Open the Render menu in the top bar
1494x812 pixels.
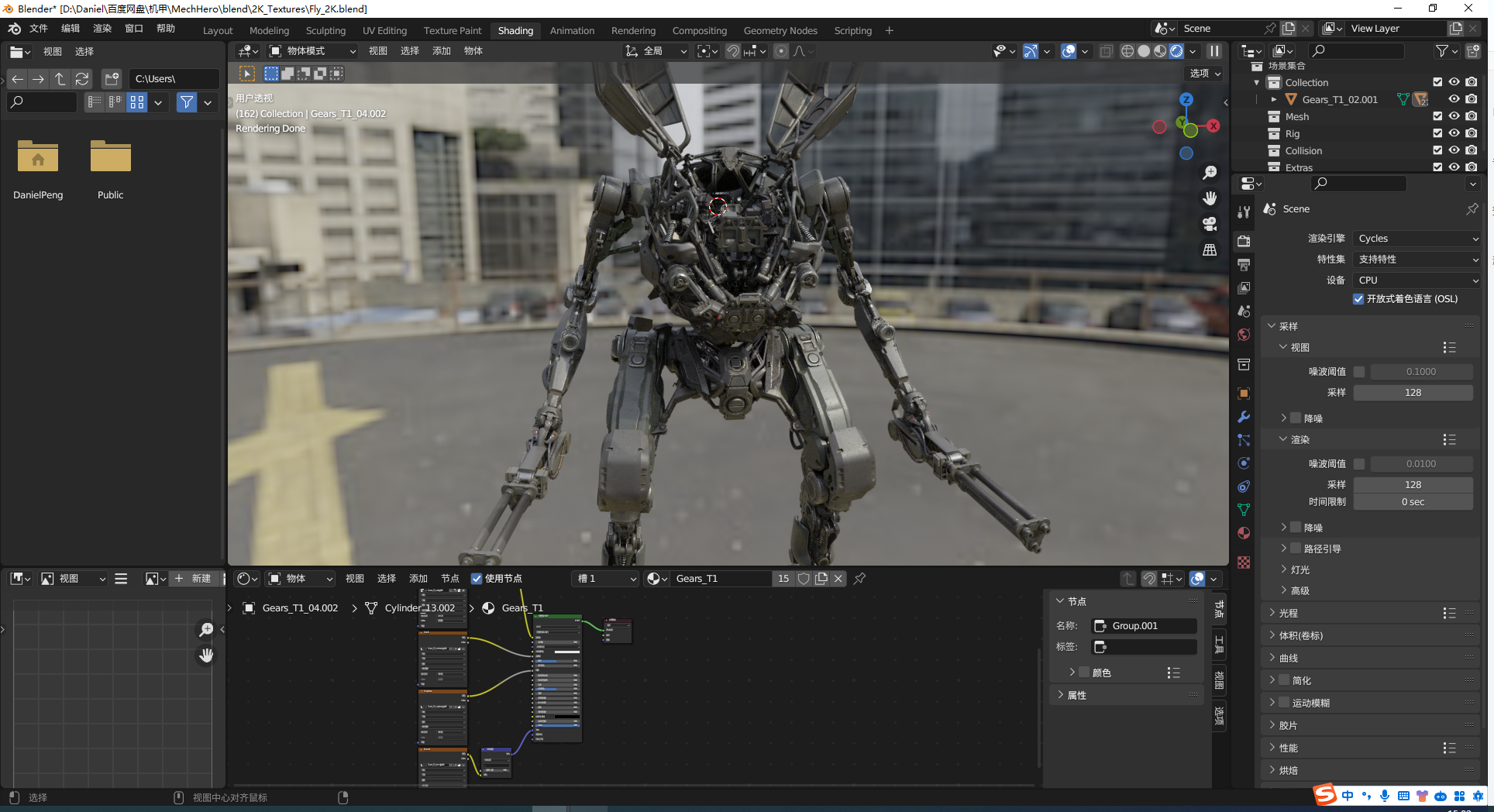102,29
